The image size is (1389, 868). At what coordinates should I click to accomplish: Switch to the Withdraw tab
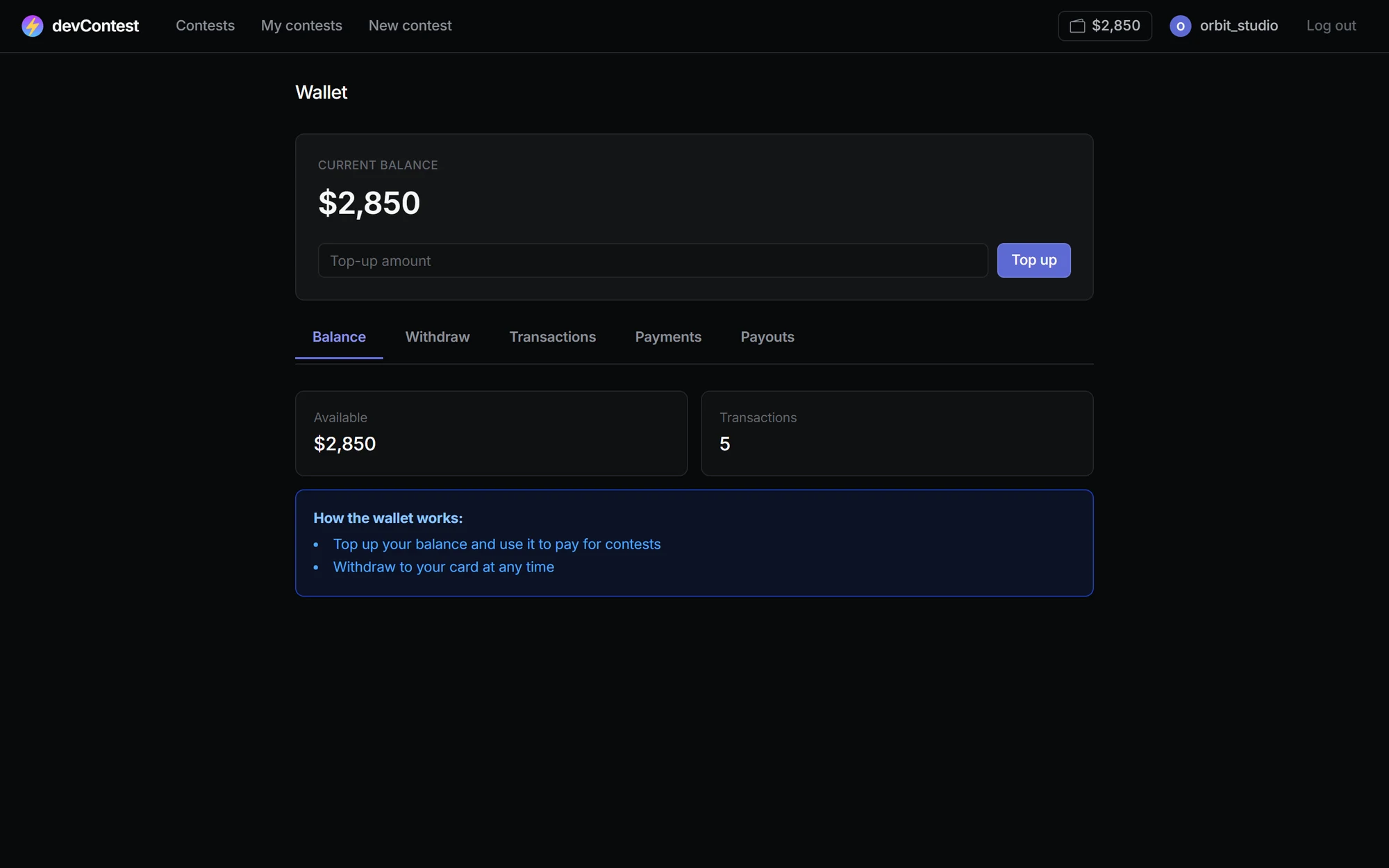click(438, 337)
